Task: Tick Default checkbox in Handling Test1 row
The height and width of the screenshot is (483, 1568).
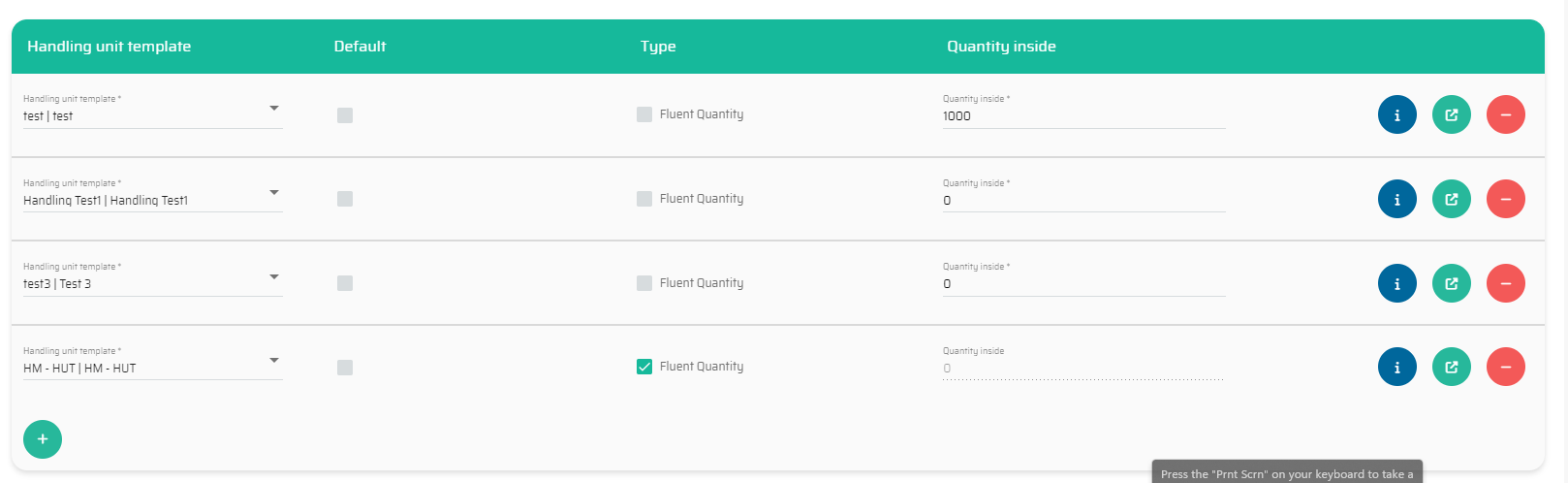Action: click(x=345, y=199)
